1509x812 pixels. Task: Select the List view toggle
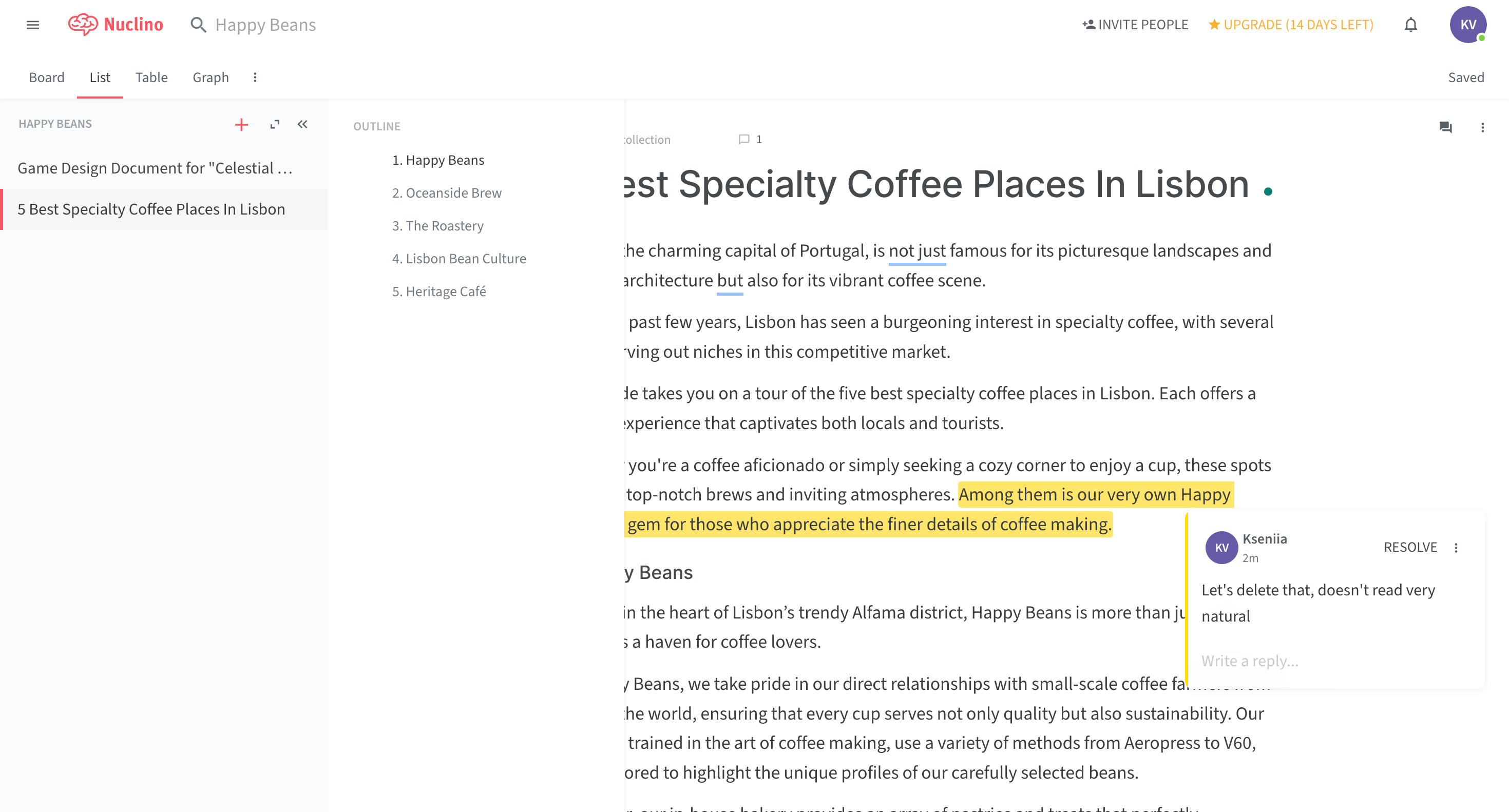point(100,77)
